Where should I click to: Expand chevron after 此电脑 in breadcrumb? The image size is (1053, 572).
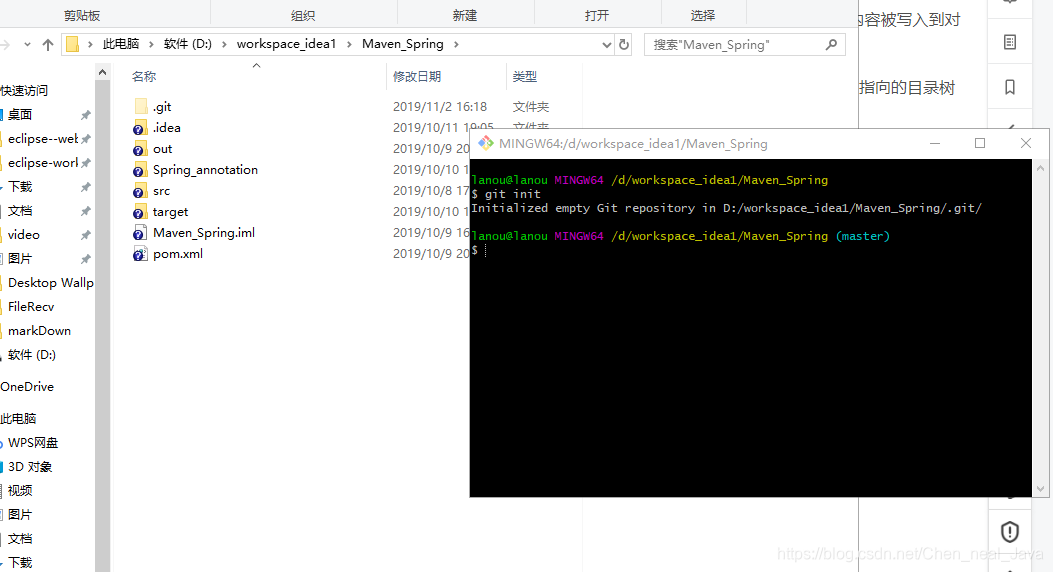point(151,44)
